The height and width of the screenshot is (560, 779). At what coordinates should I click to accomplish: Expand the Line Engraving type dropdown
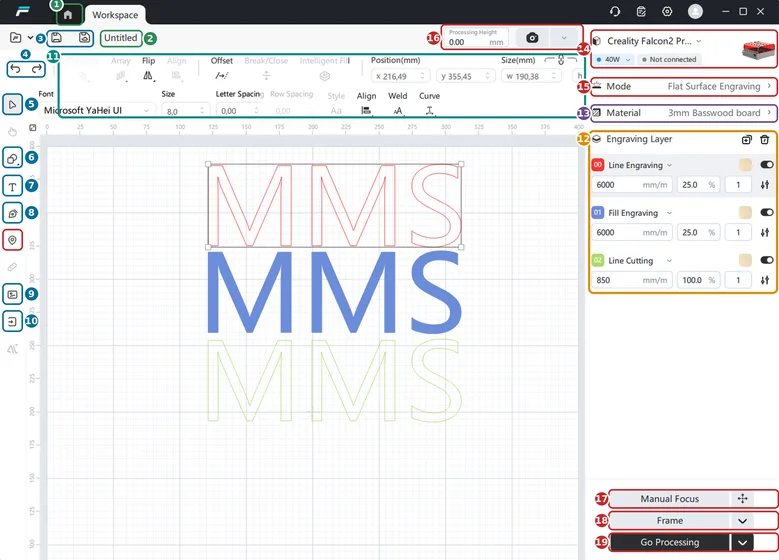click(x=669, y=165)
